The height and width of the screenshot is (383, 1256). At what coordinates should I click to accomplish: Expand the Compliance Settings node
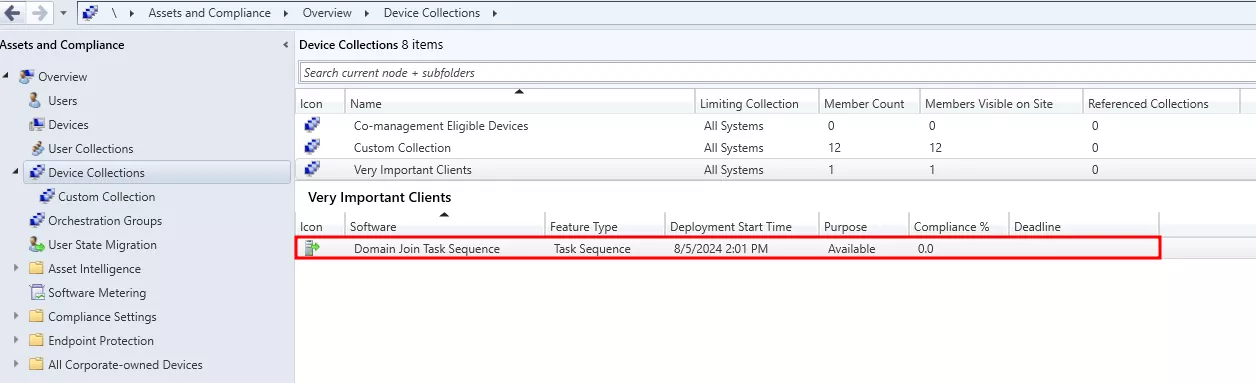click(x=15, y=316)
